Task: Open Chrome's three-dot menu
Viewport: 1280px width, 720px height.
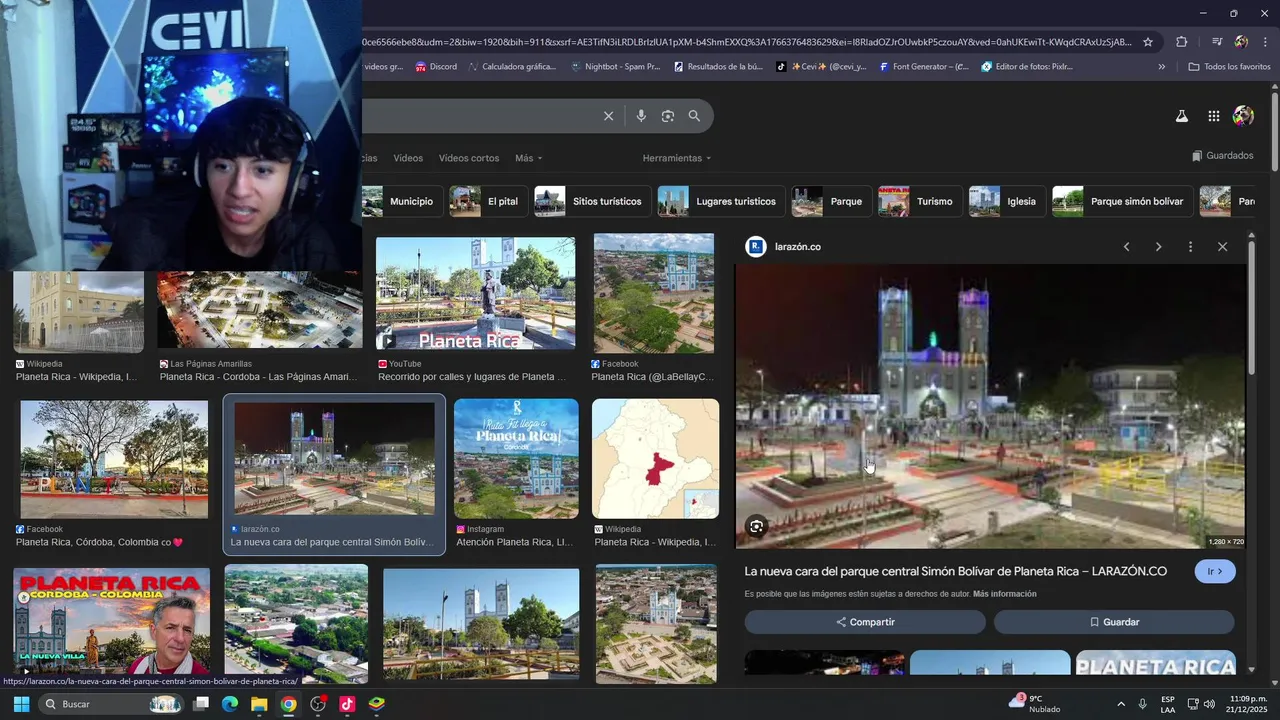Action: (1265, 42)
